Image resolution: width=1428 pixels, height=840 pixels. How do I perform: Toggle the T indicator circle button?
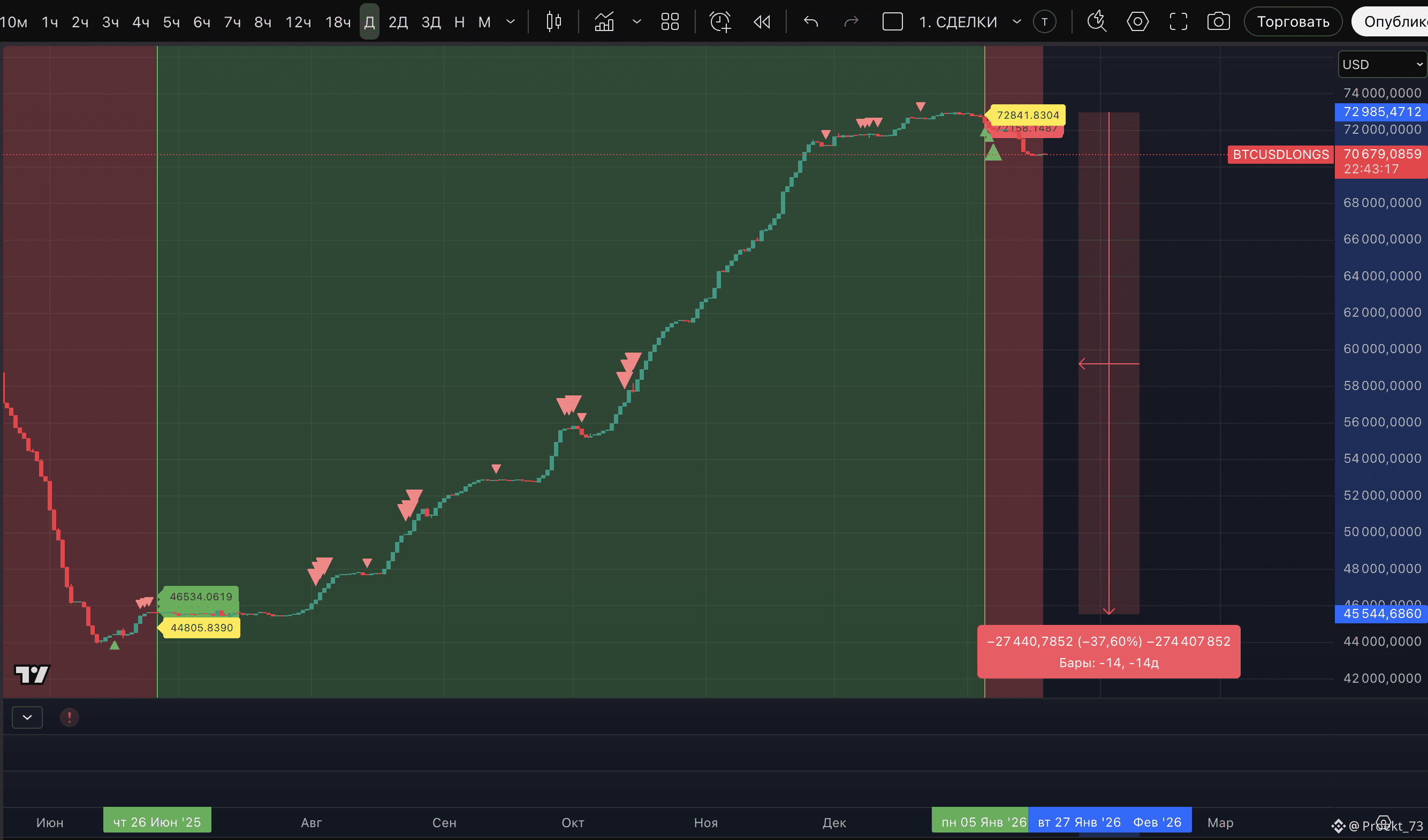(x=1044, y=22)
